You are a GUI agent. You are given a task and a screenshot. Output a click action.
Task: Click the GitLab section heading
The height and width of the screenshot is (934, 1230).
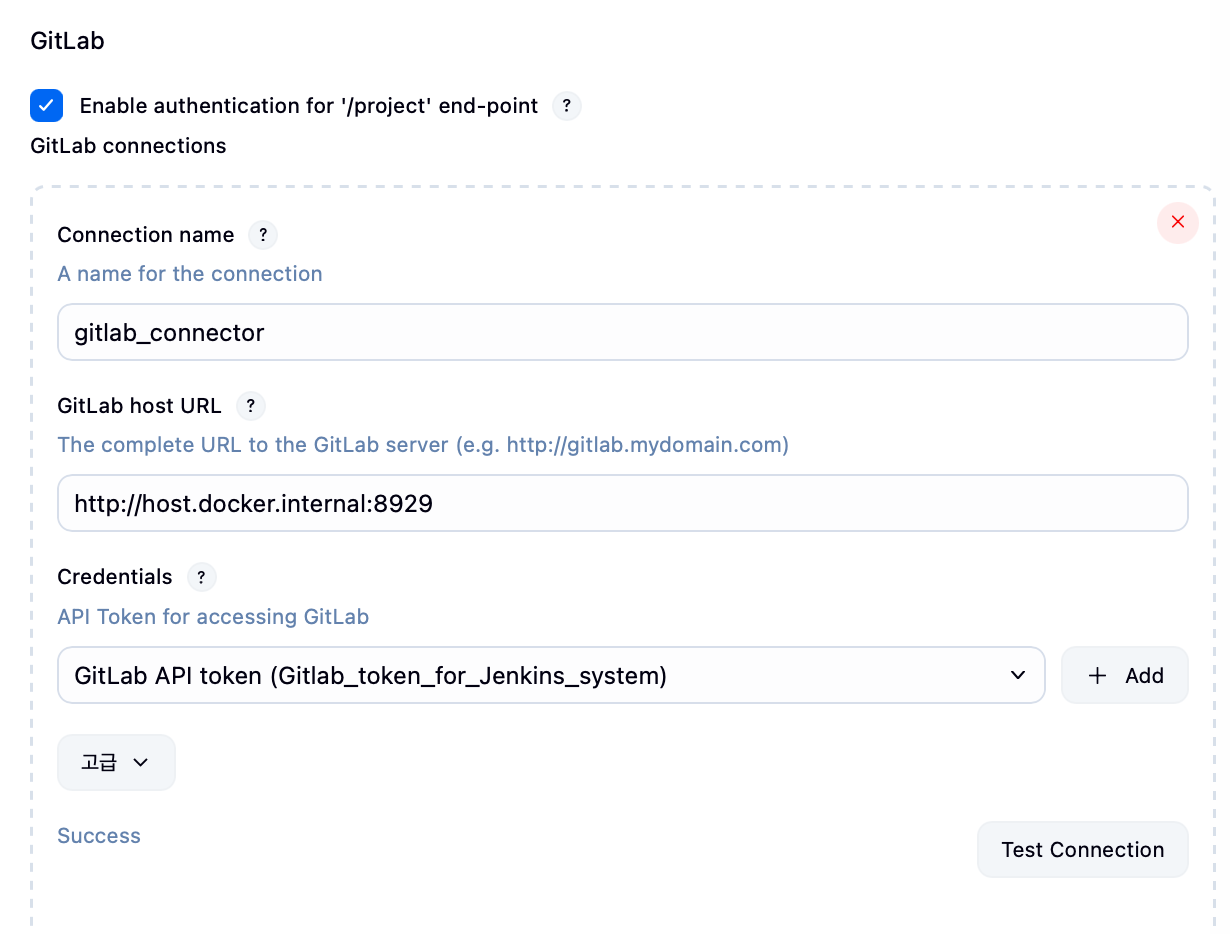67,41
